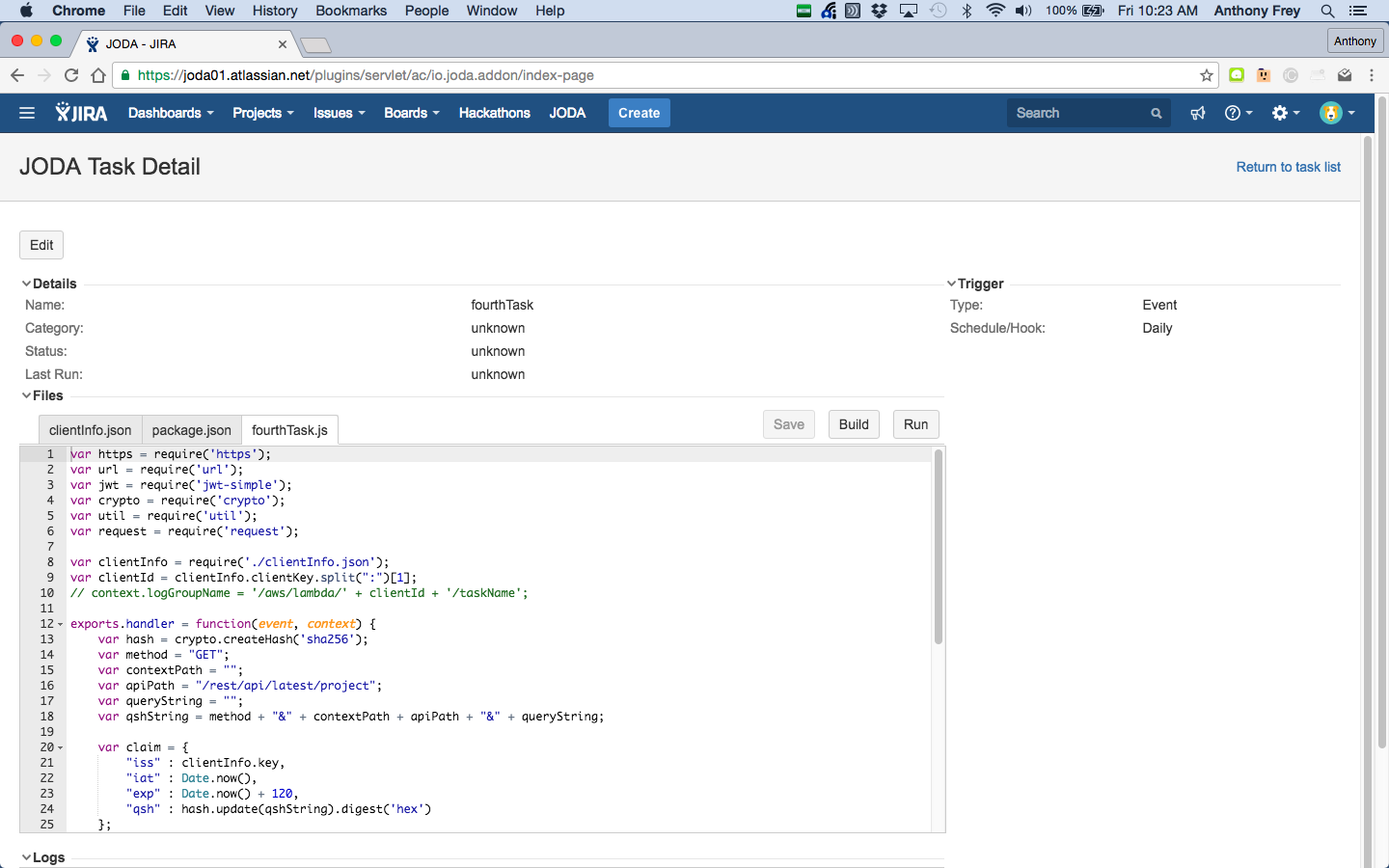Close the JODA - JIRA browser tab

click(283, 44)
